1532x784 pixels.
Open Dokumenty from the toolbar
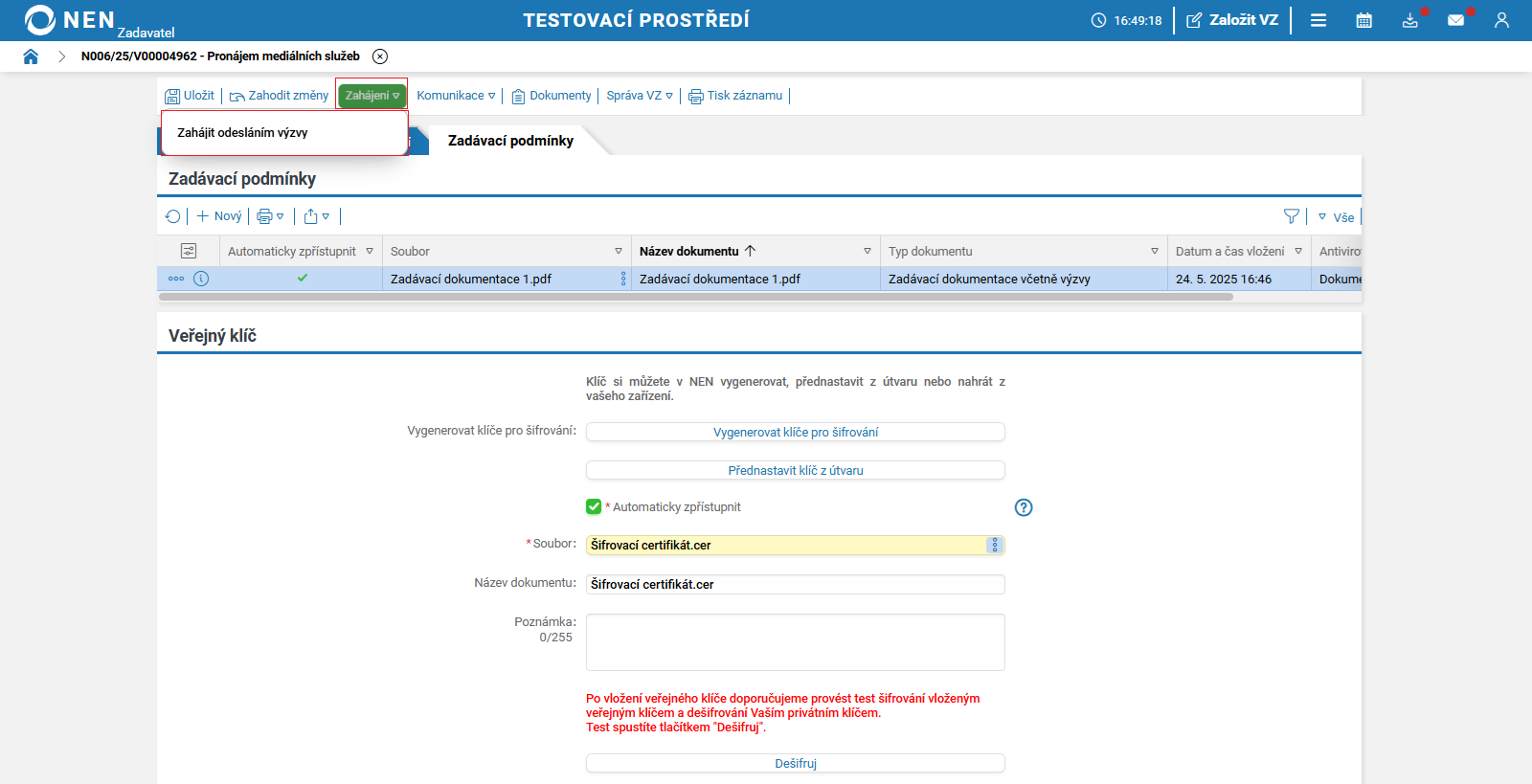pos(552,96)
